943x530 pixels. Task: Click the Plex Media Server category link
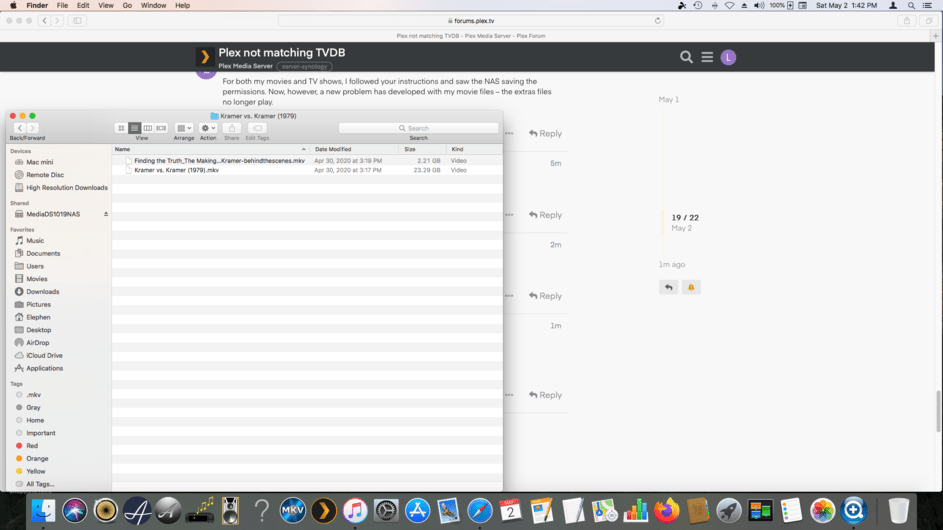click(x=245, y=66)
